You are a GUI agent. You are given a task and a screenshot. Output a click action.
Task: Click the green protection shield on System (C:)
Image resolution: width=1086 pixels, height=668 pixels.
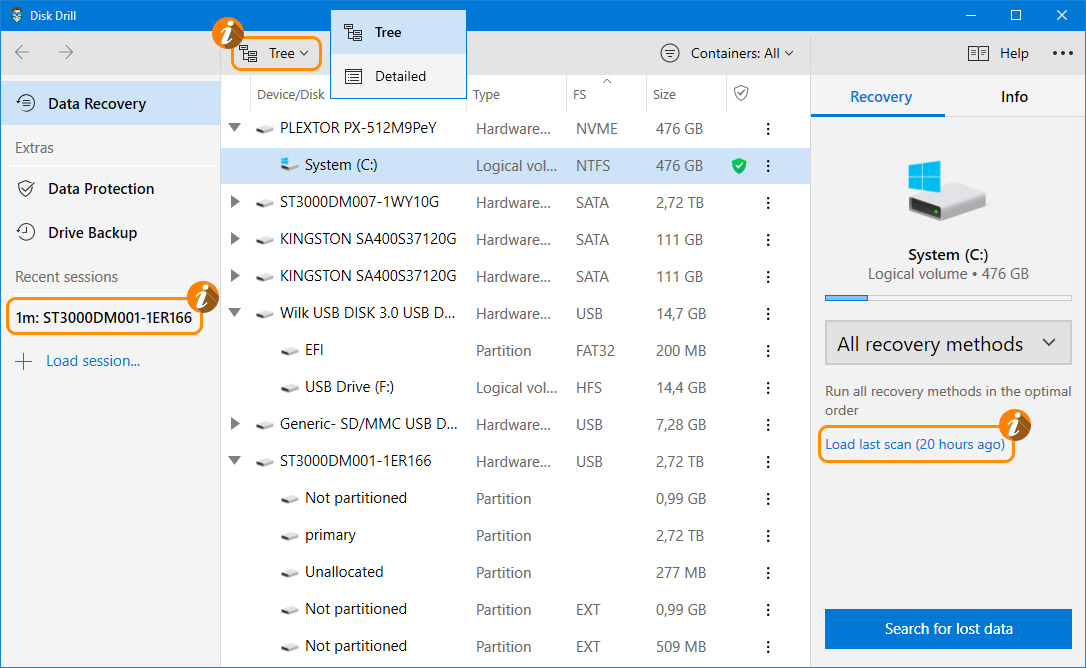(739, 166)
